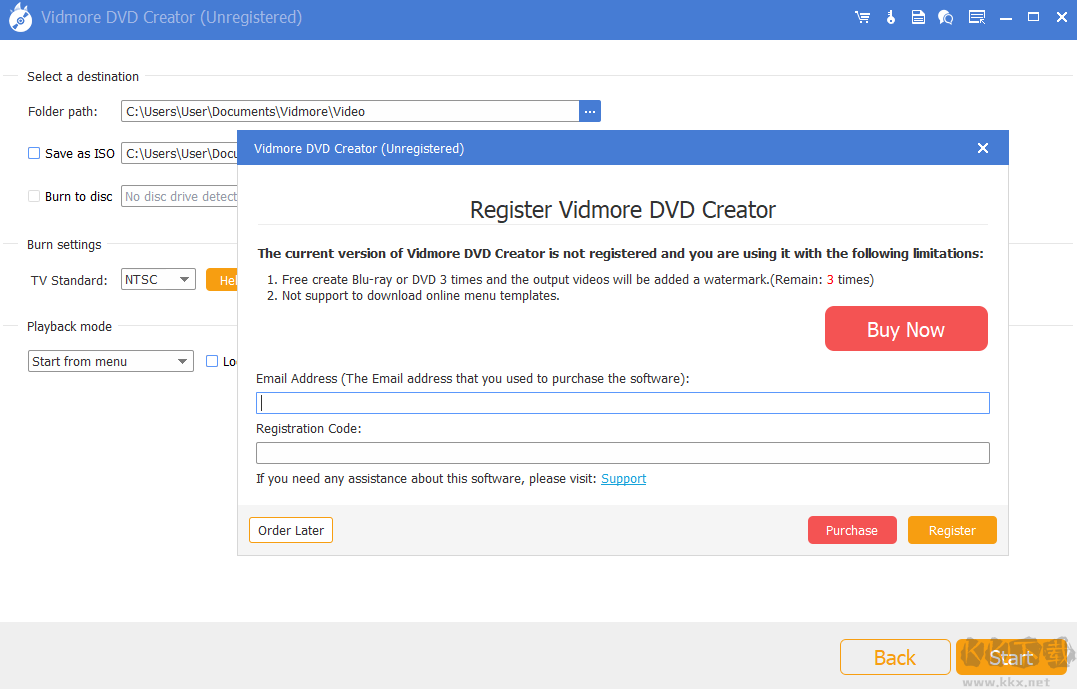Image resolution: width=1077 pixels, height=689 pixels.
Task: Close the Register dialog with X
Action: pos(983,148)
